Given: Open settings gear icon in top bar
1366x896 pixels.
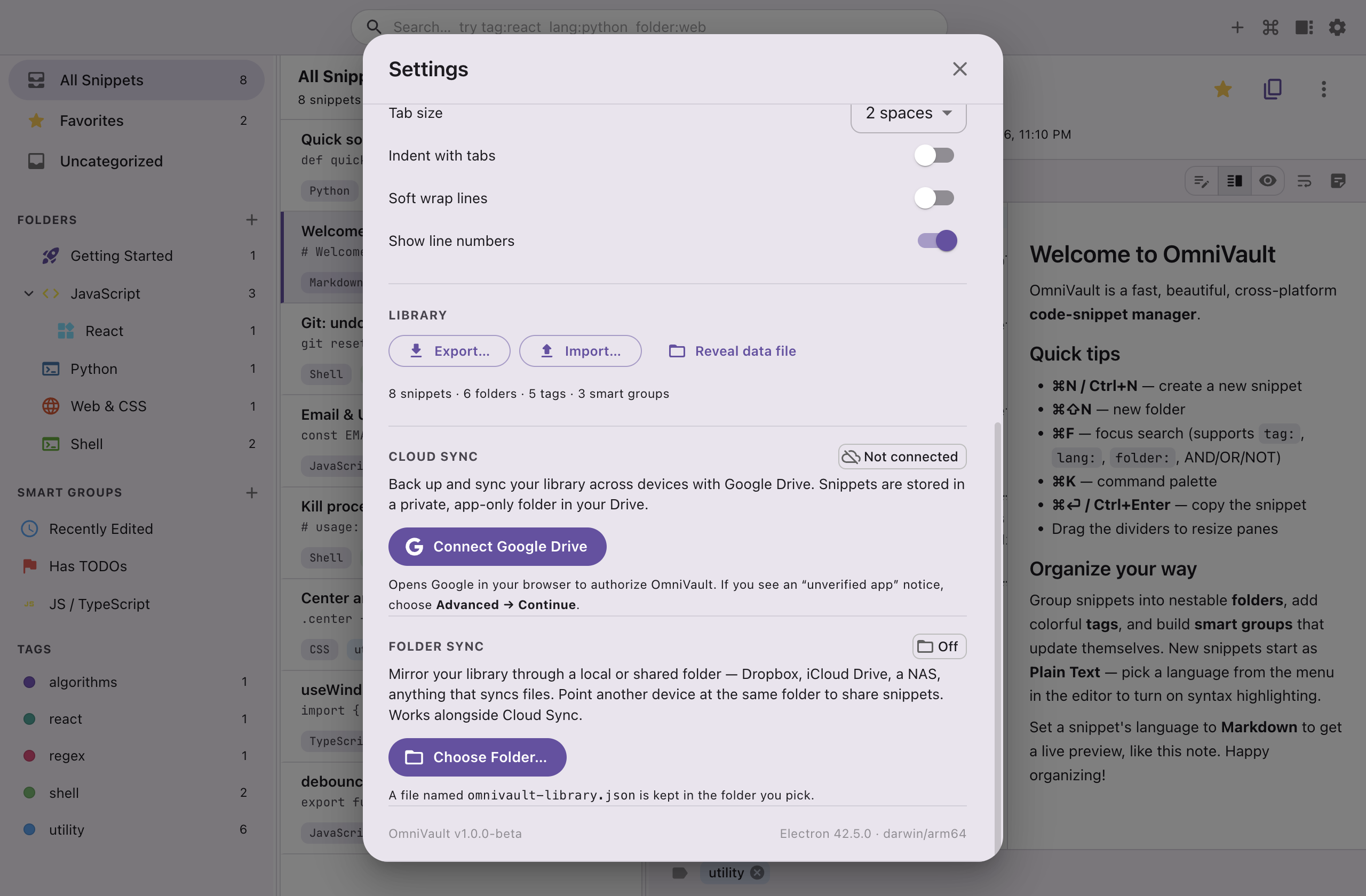Looking at the screenshot, I should point(1337,27).
